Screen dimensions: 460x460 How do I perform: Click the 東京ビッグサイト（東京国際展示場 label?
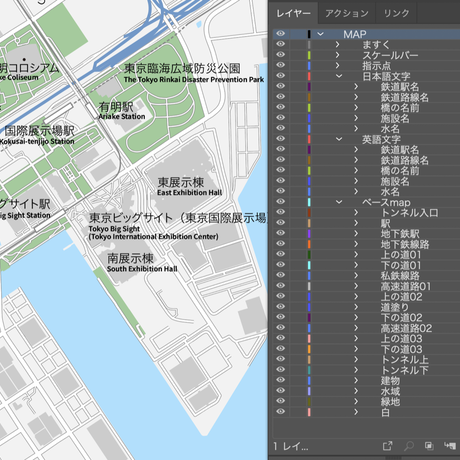click(x=178, y=218)
